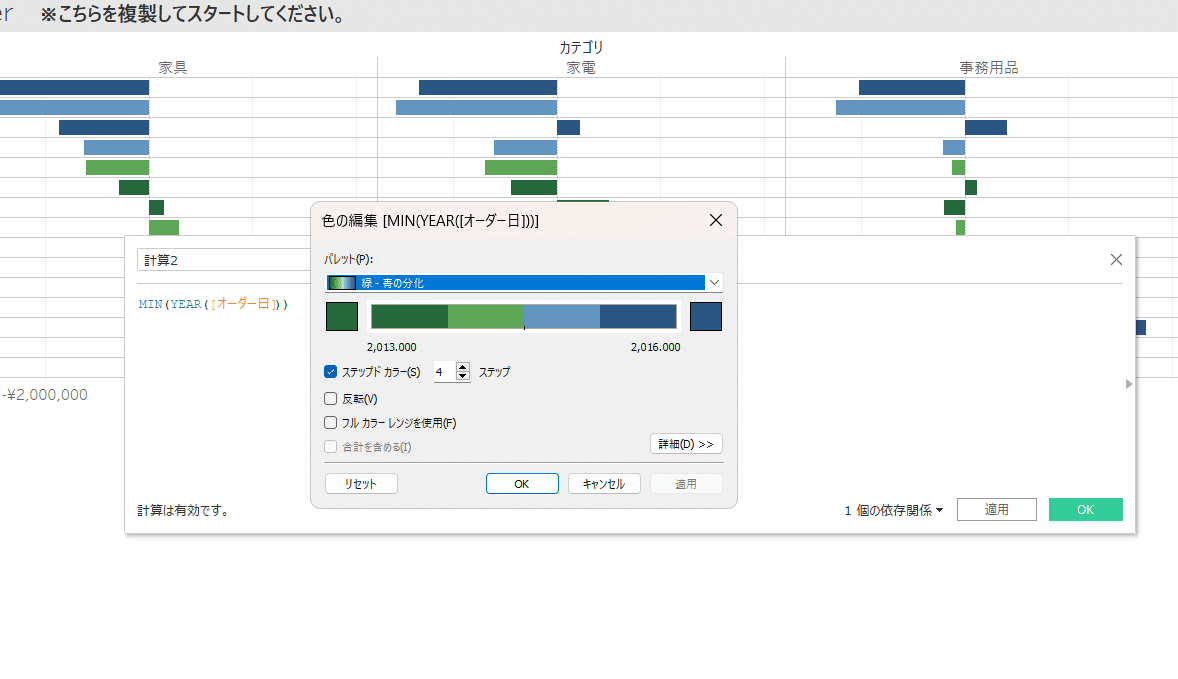Increase step count with the up spinner arrow
This screenshot has width=1178, height=679.
pos(462,367)
